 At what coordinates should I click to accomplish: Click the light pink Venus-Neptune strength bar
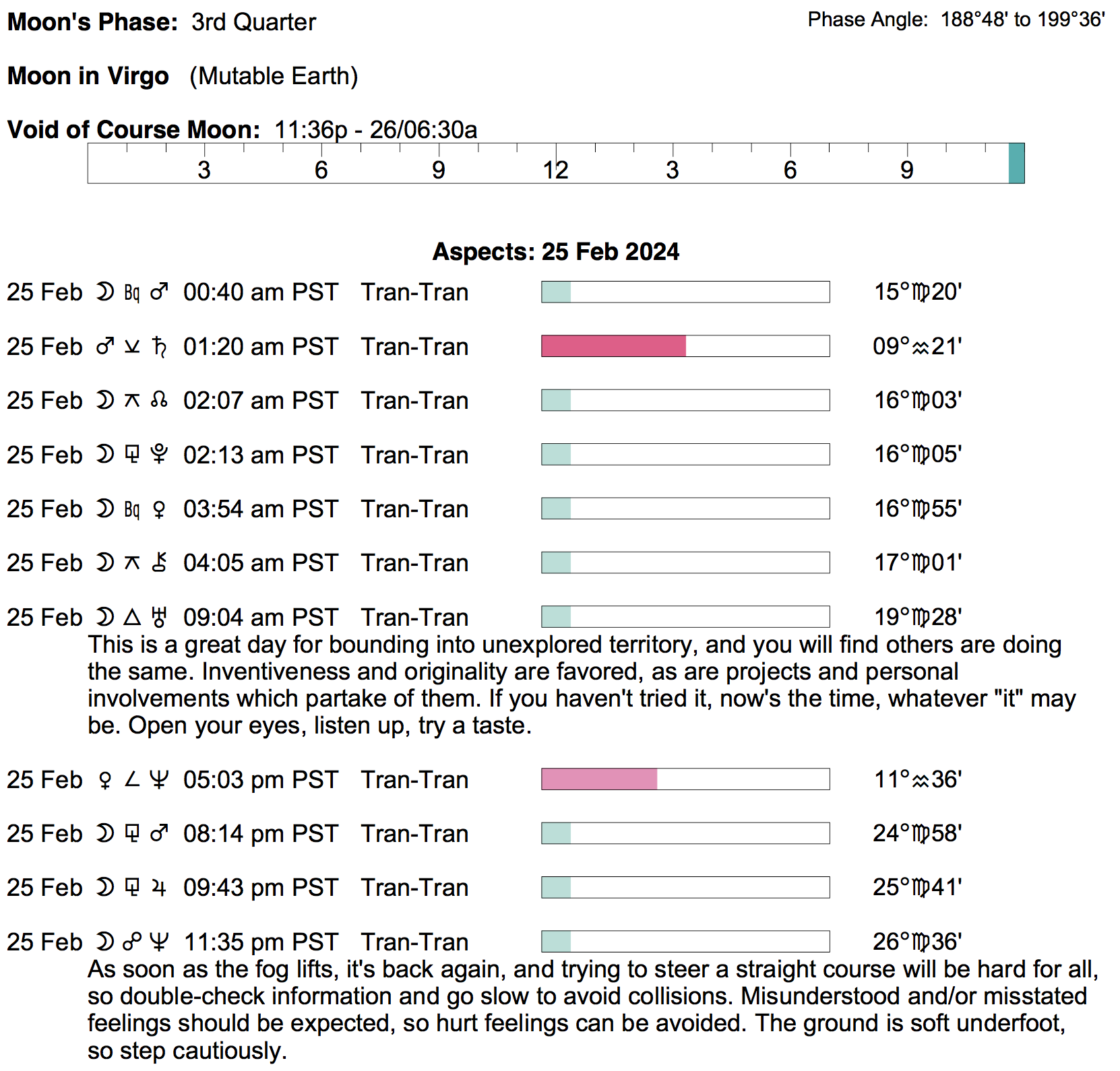599,779
